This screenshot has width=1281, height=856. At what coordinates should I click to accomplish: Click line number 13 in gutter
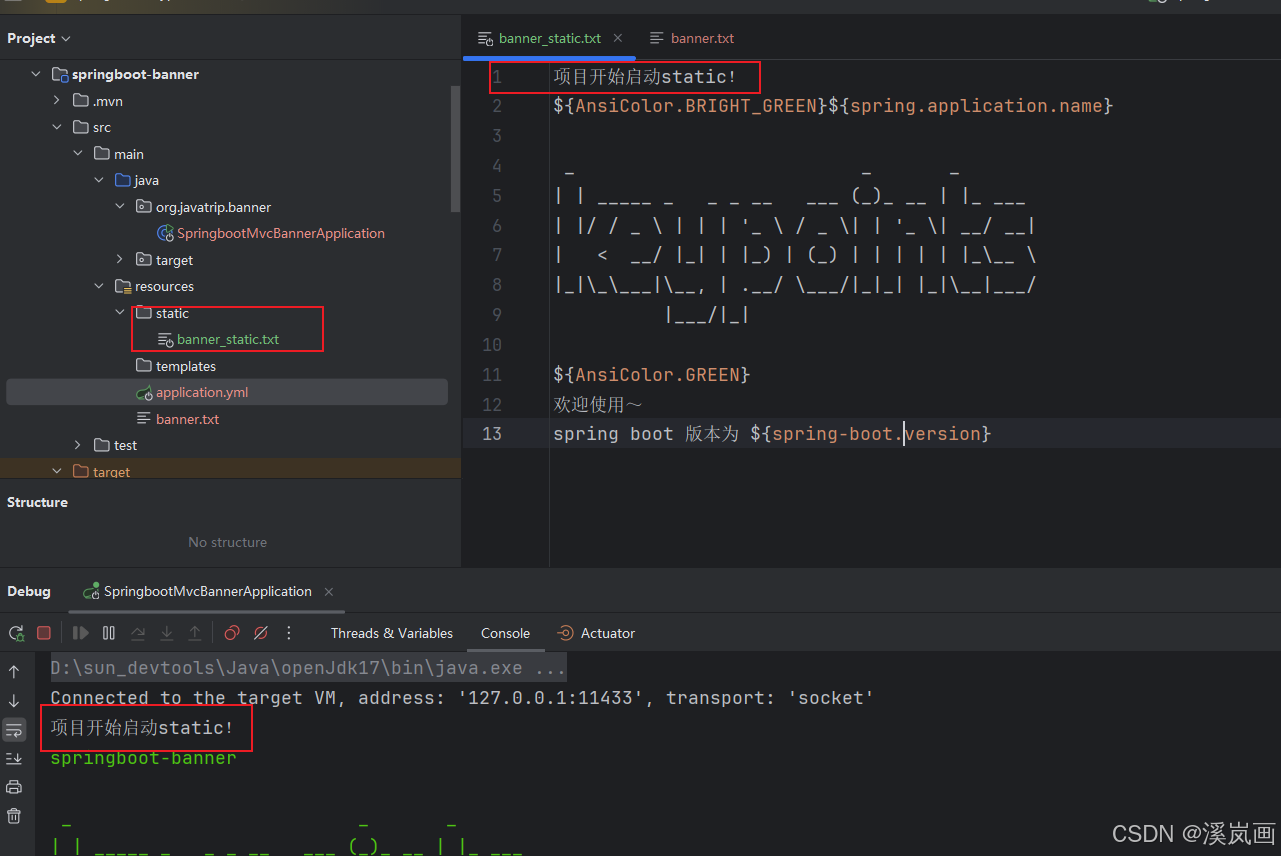point(492,434)
